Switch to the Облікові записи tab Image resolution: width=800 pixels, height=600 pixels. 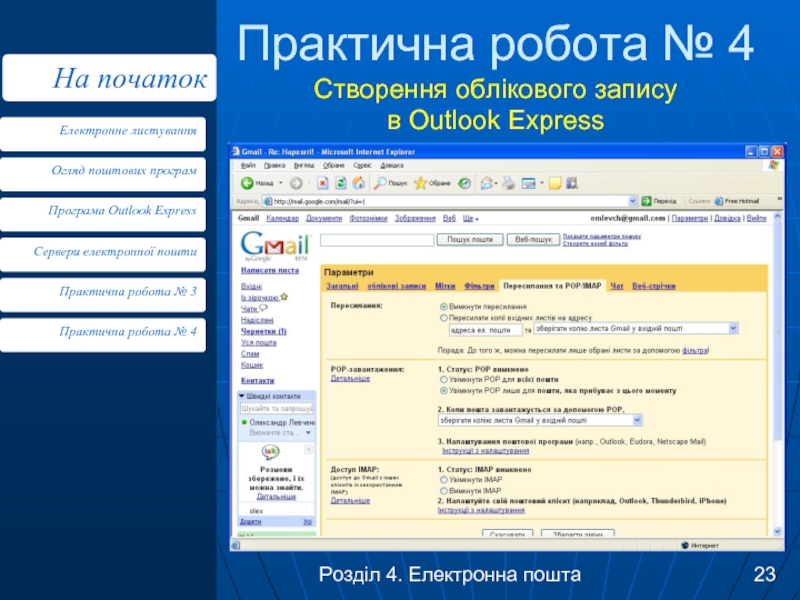pos(396,286)
